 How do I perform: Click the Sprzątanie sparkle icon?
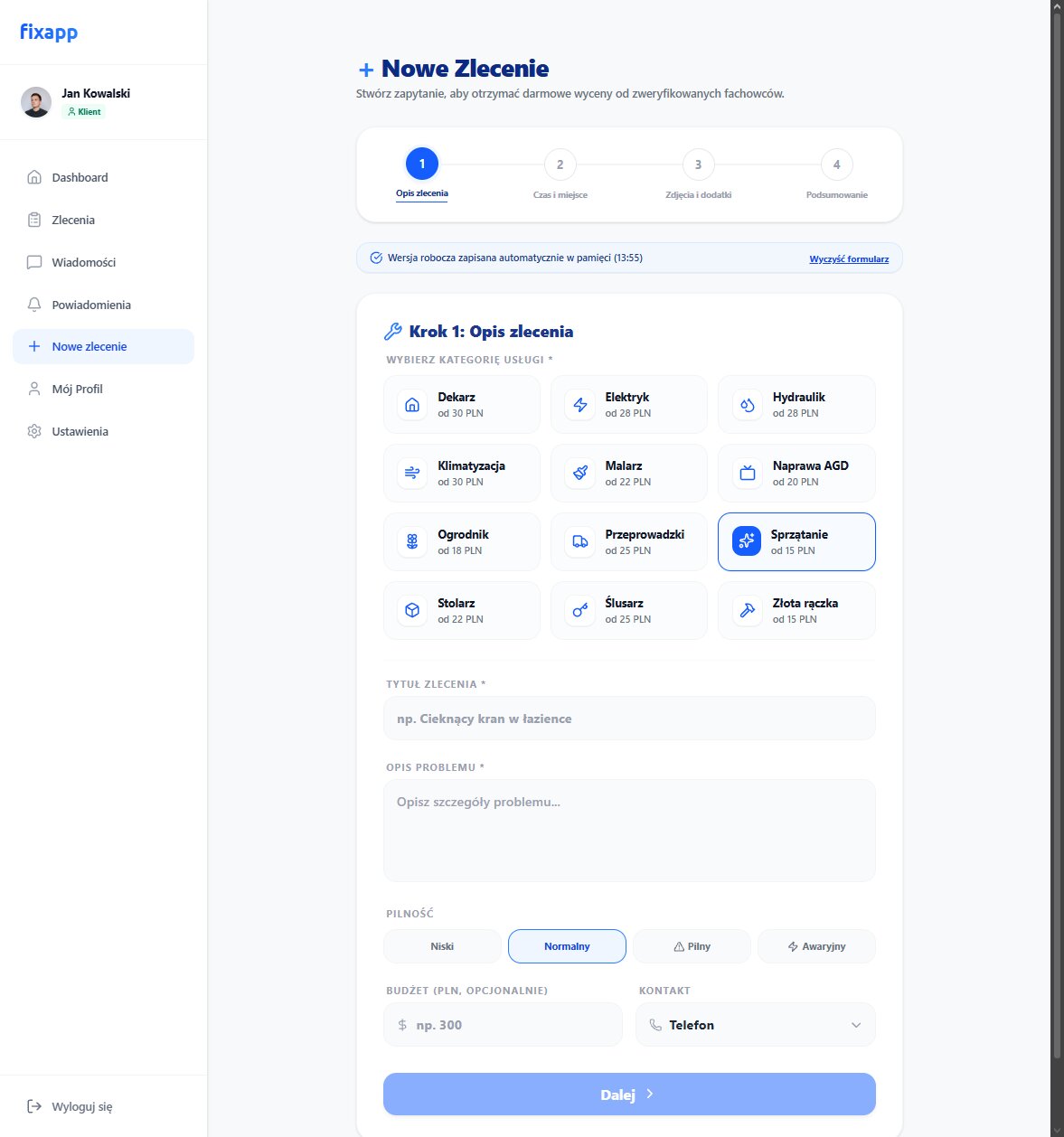click(x=747, y=541)
